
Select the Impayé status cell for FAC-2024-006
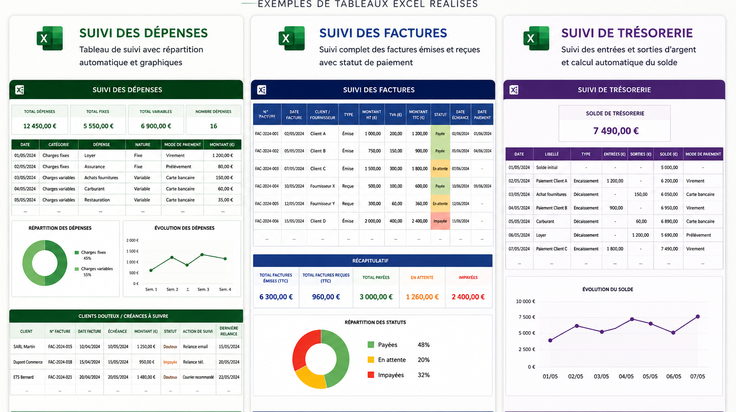[x=440, y=221]
